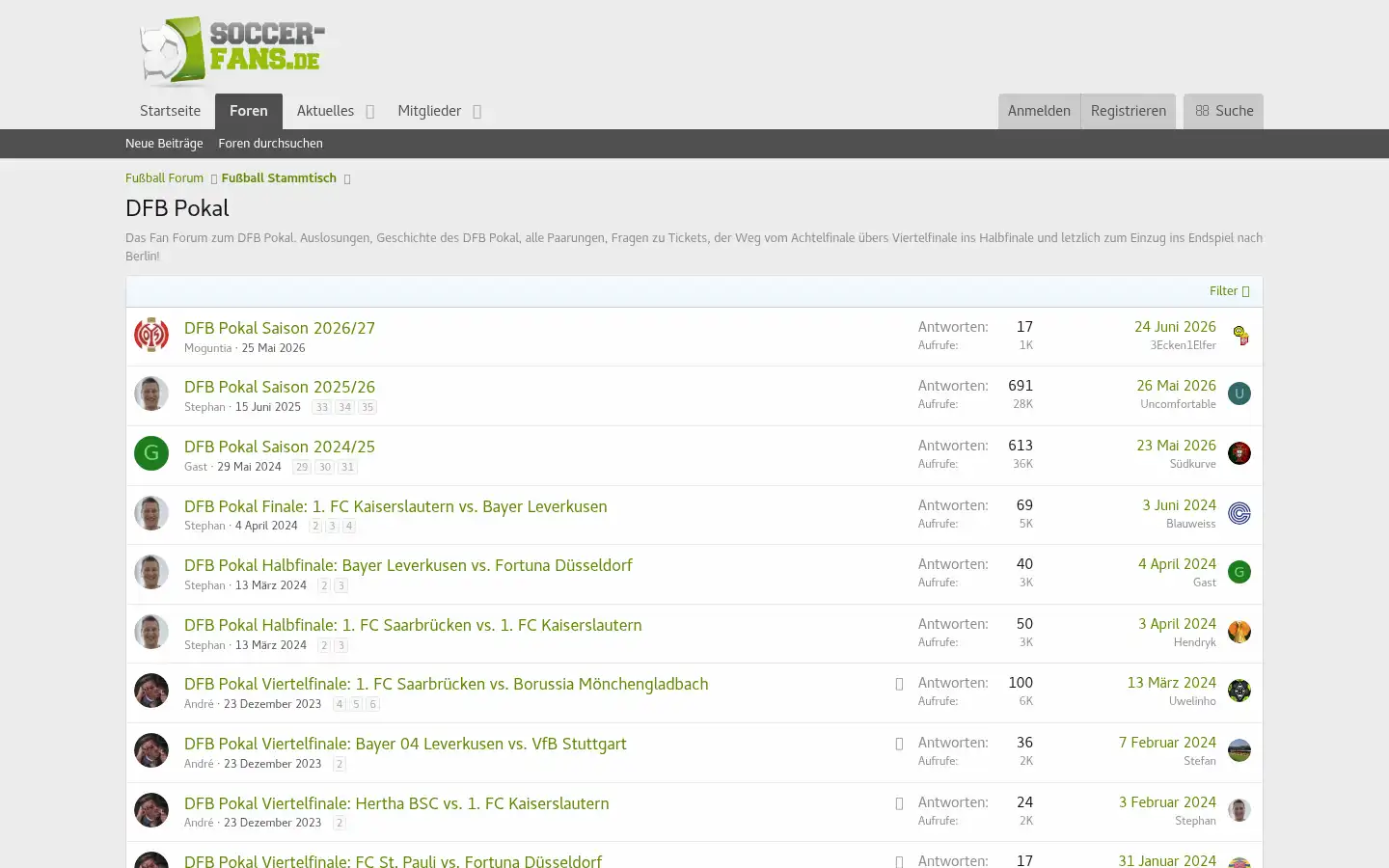Open the Mitglieder tab
1389x868 pixels.
429,111
